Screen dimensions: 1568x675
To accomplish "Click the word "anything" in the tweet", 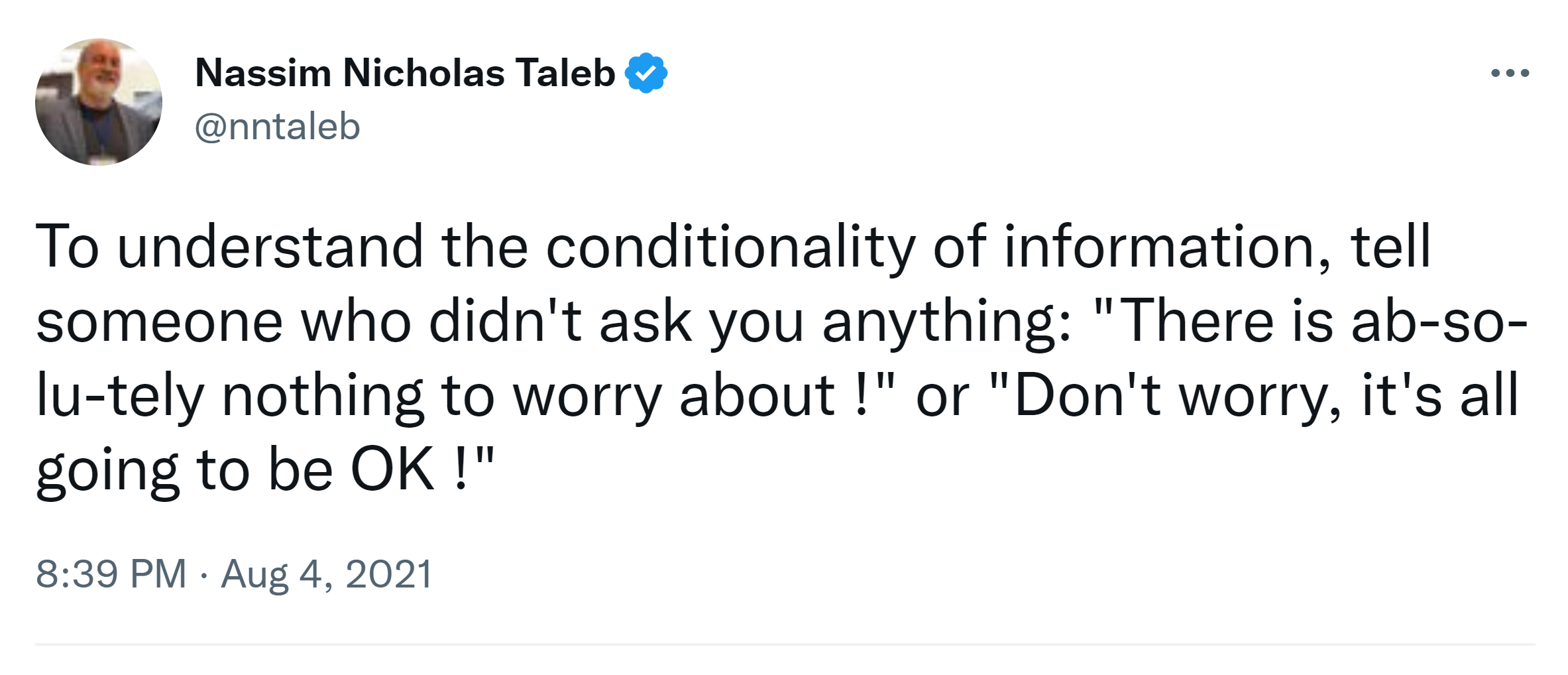I will tap(946, 322).
